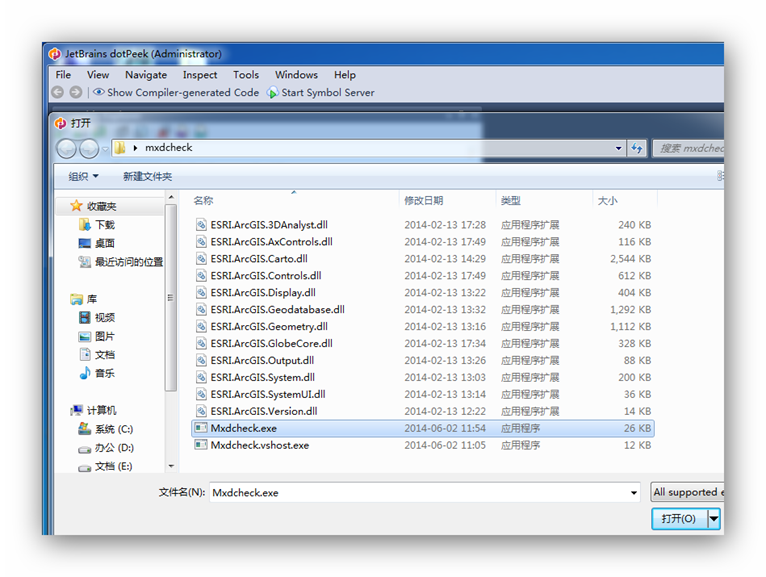This screenshot has width=766, height=577.
Task: Click the refresh address bar icon
Action: point(637,148)
